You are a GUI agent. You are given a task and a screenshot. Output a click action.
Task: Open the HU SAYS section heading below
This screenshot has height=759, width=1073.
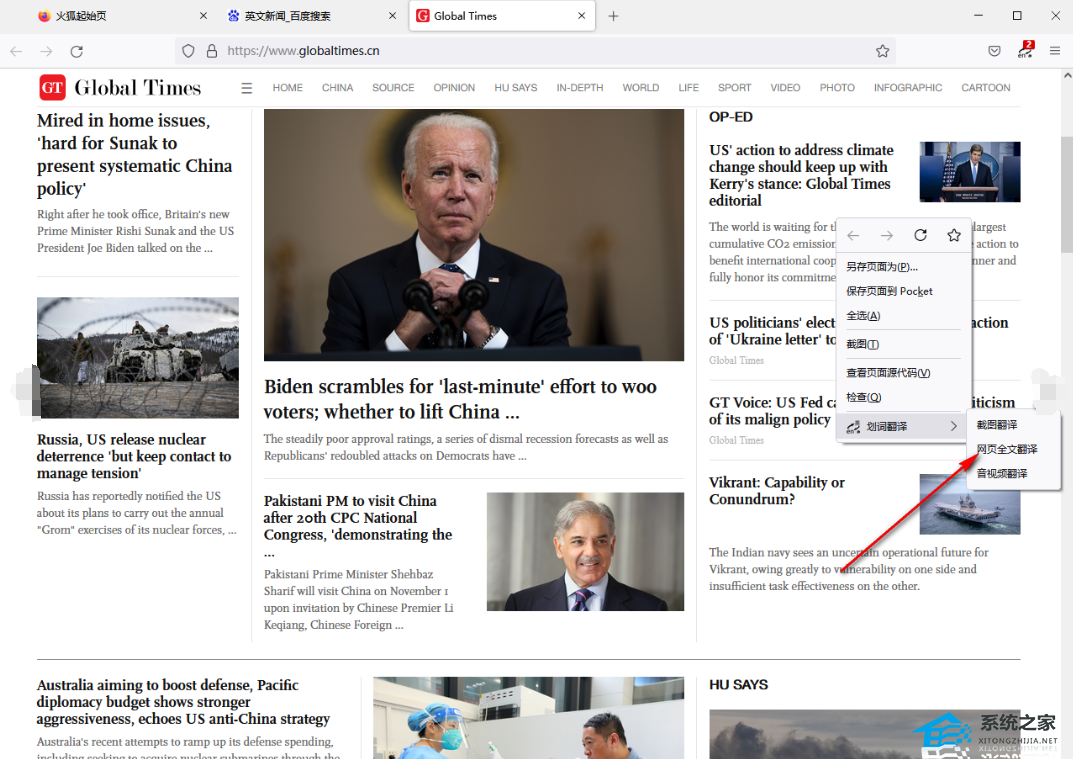coord(738,684)
